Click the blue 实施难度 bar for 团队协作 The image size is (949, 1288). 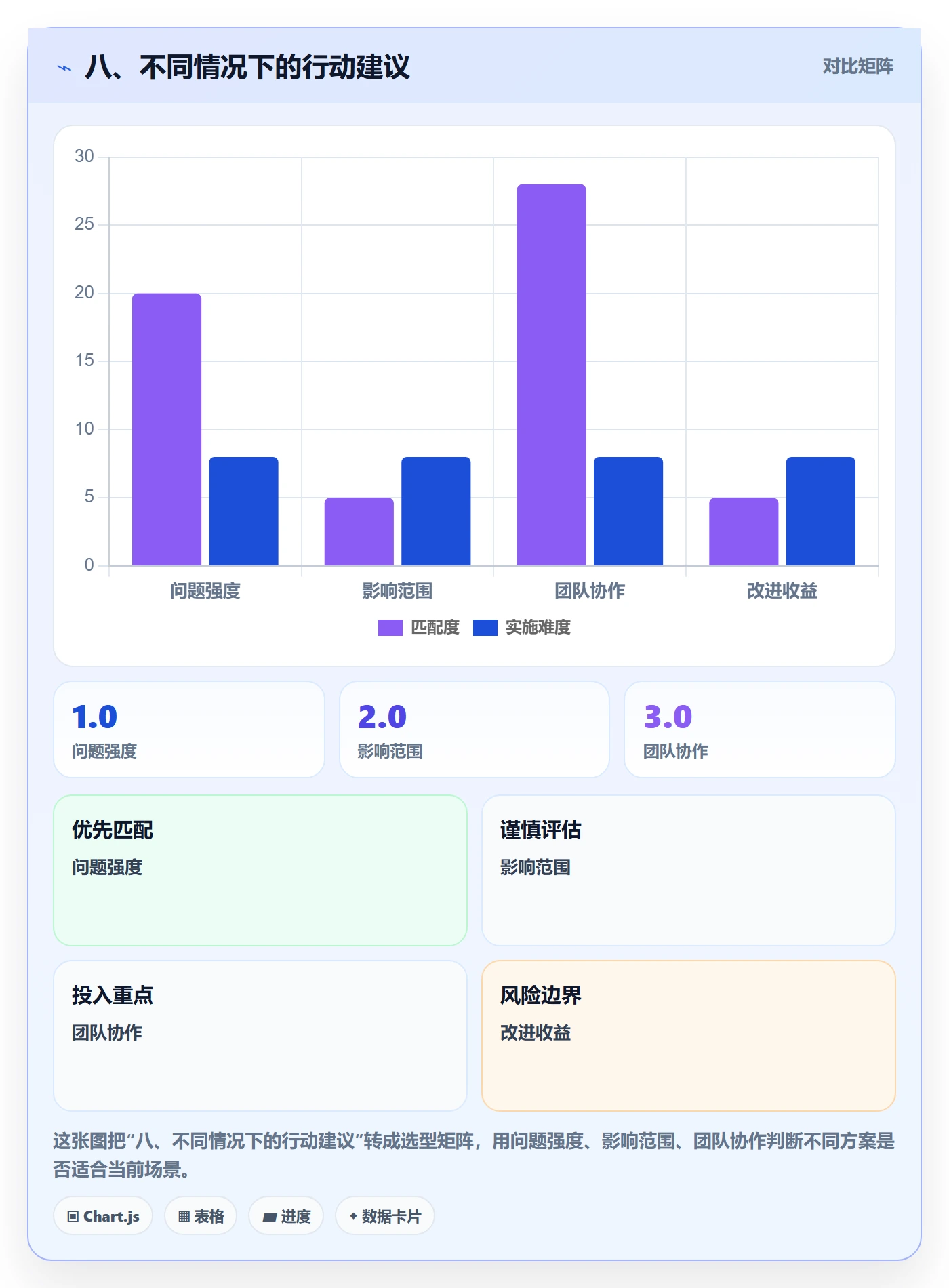pos(628,511)
